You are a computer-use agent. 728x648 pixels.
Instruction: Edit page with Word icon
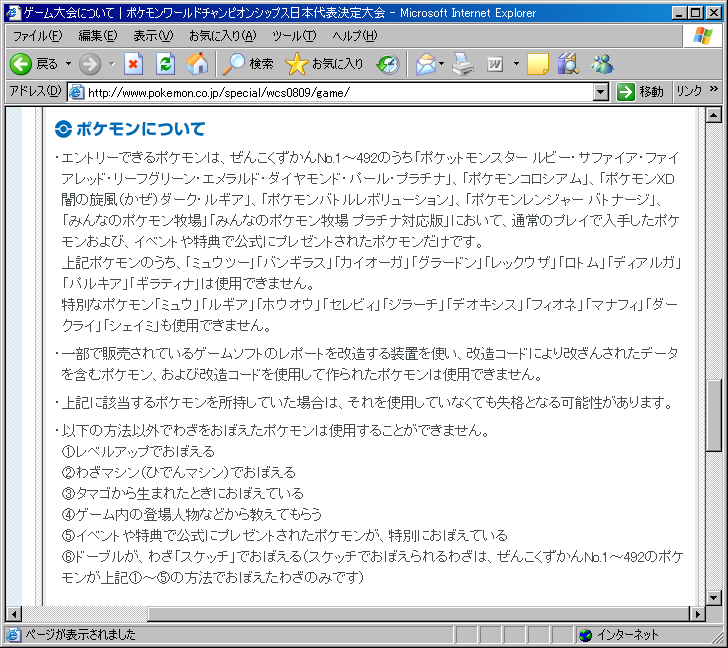tap(495, 64)
